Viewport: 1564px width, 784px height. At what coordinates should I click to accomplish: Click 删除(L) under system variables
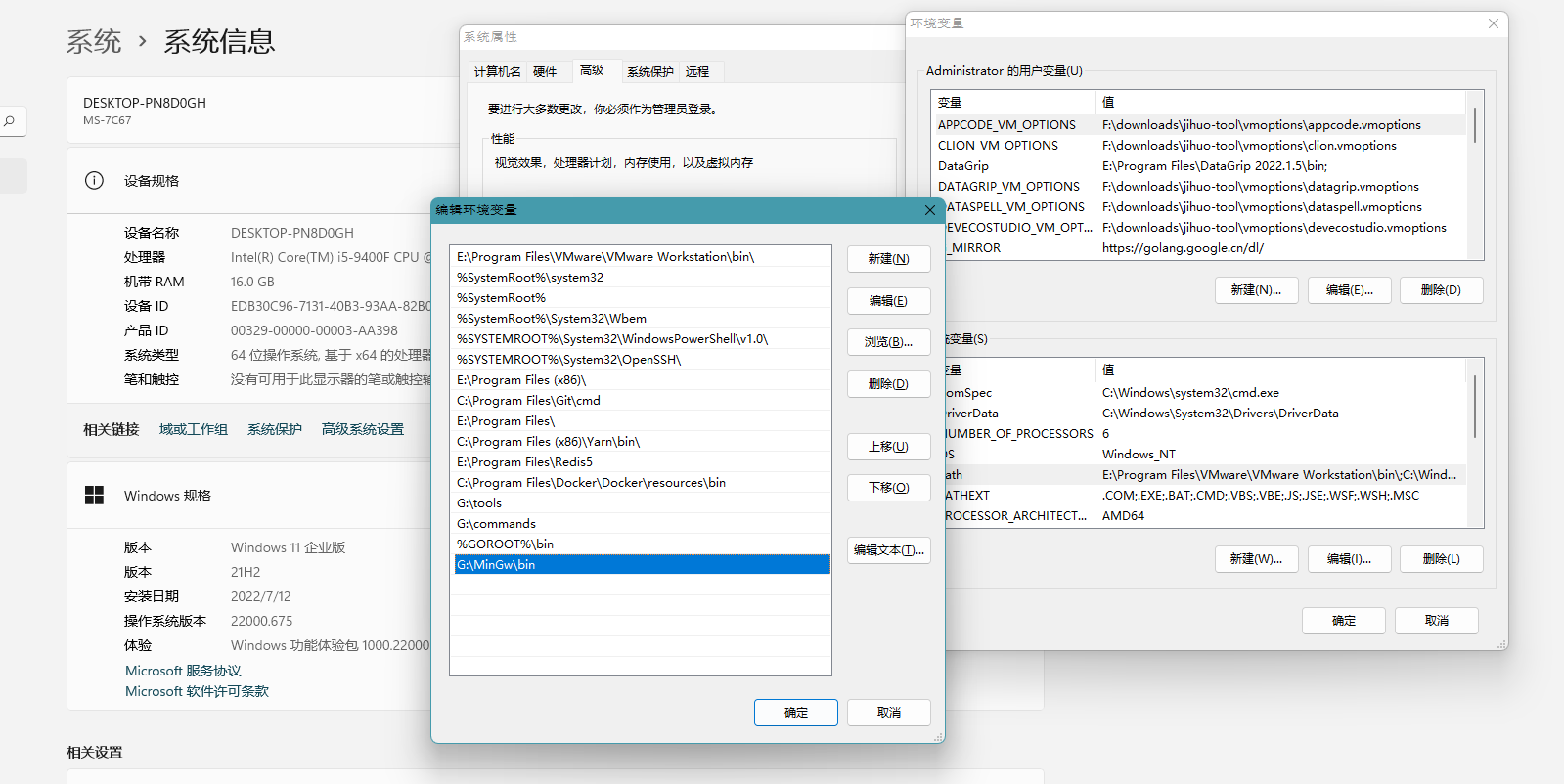(1442, 559)
